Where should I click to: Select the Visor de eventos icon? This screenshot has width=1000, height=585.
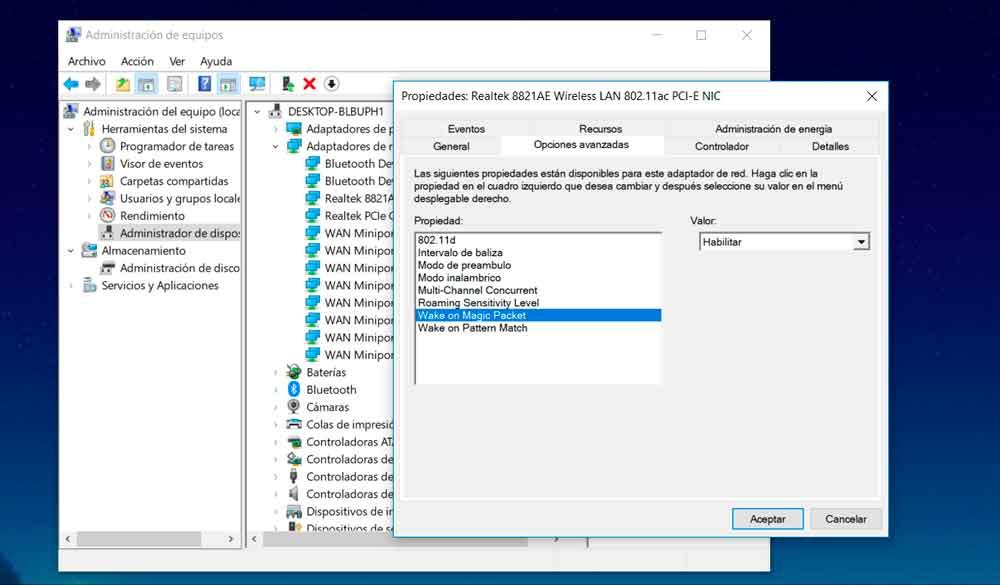tap(107, 163)
